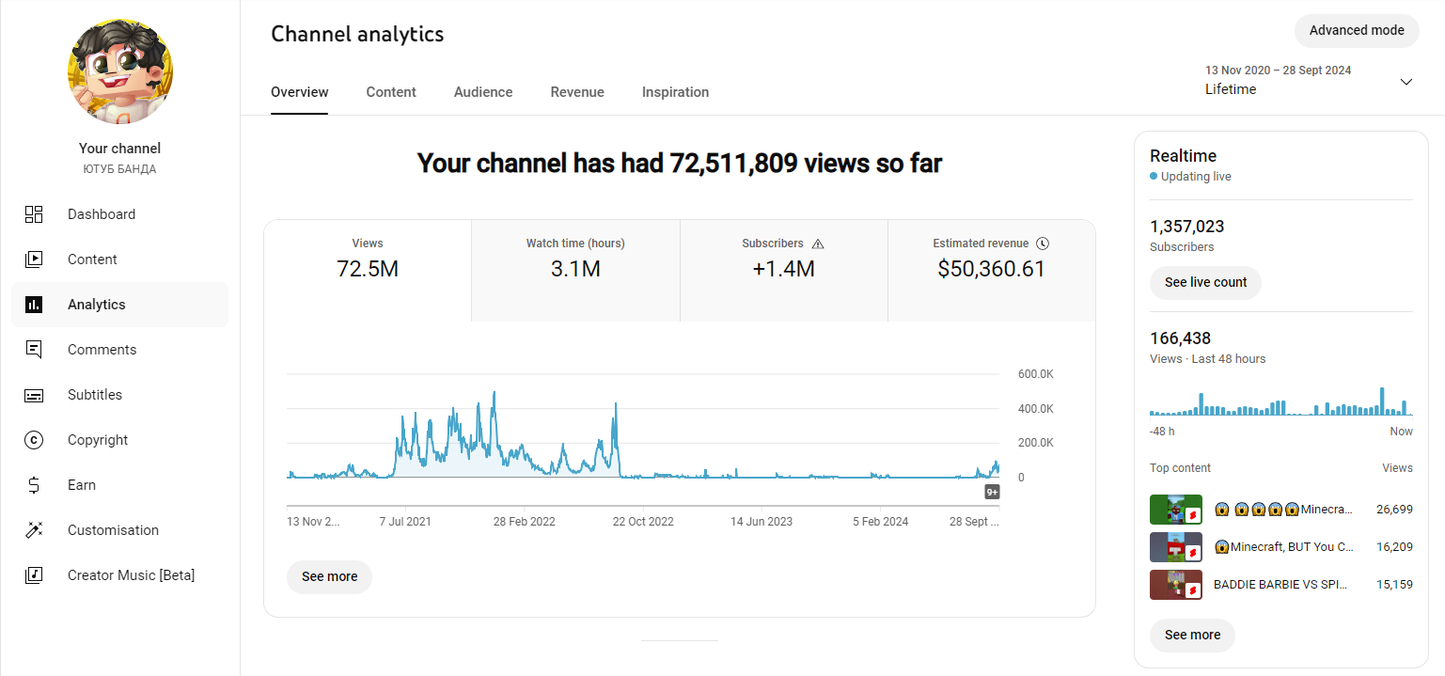The height and width of the screenshot is (676, 1445).
Task: Click See more below the views chart
Action: pos(329,577)
